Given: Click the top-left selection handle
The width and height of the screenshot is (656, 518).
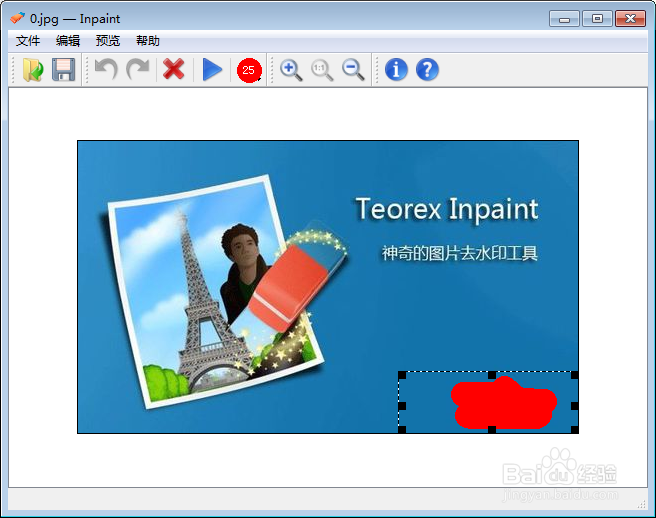Looking at the screenshot, I should click(x=402, y=375).
